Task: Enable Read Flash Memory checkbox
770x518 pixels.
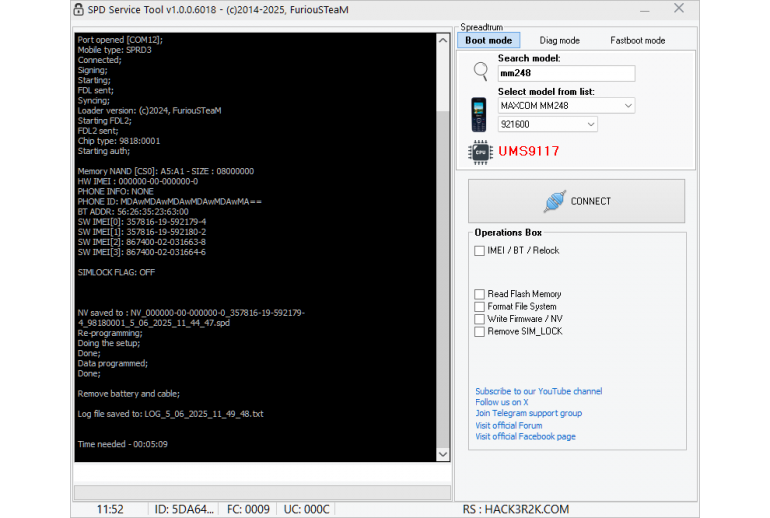Action: pyautogui.click(x=479, y=294)
